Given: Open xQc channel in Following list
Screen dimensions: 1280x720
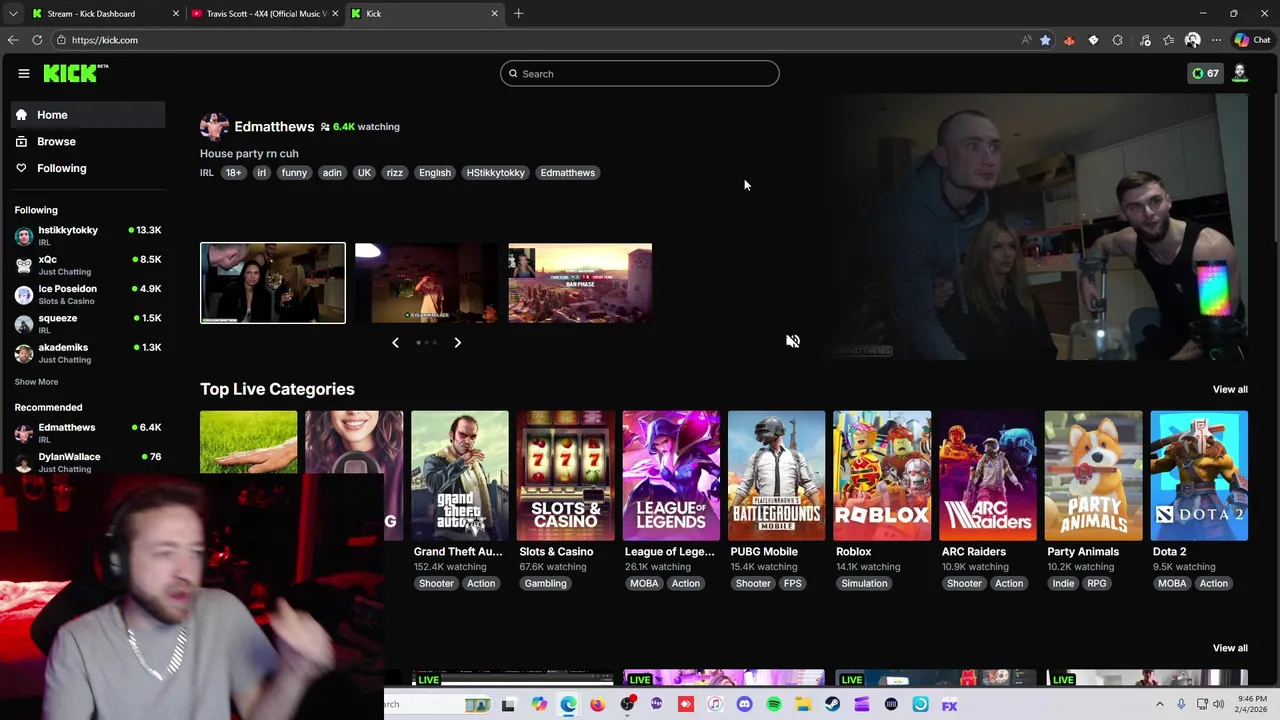Looking at the screenshot, I should tap(88, 265).
